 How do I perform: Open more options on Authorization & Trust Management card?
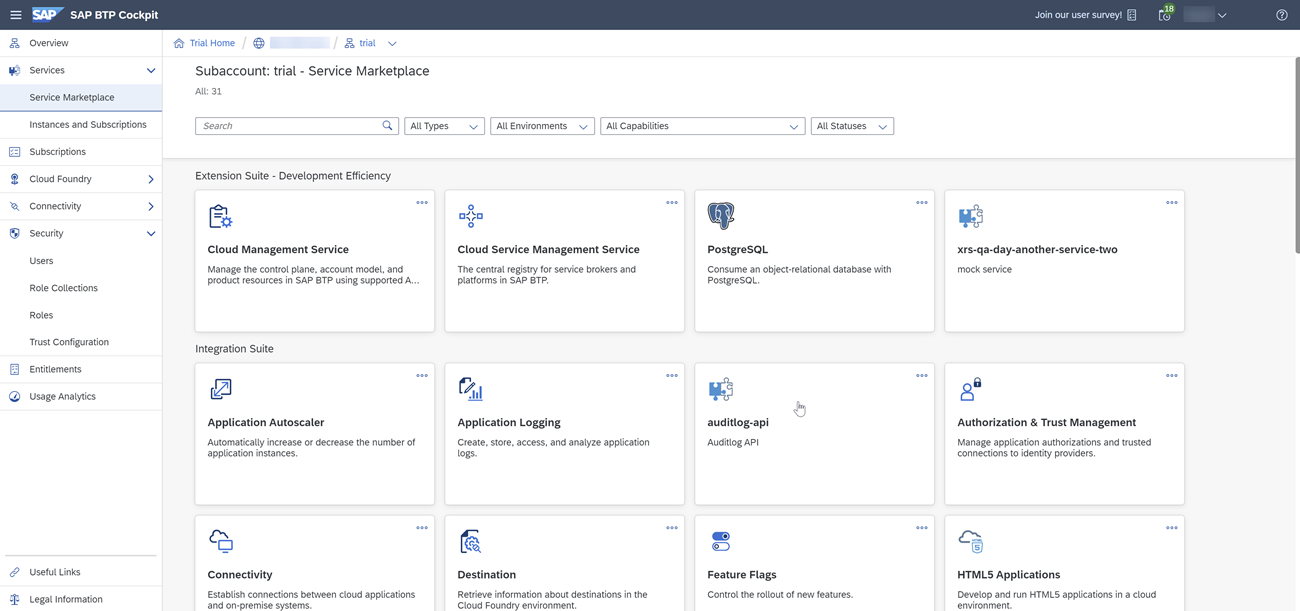[x=1172, y=376]
